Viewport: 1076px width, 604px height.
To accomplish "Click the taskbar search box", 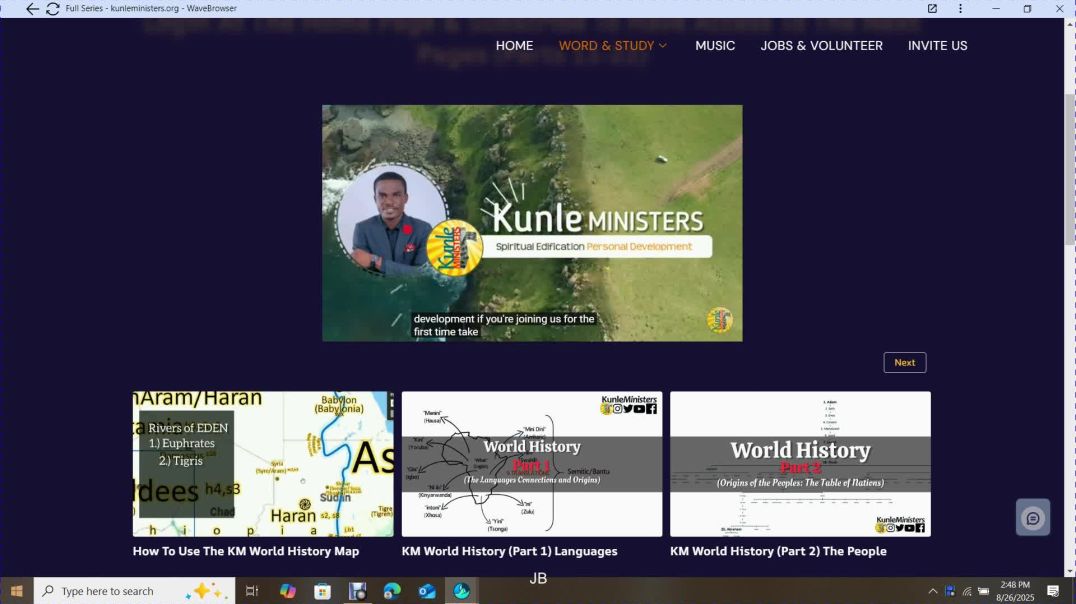I will click(x=134, y=590).
